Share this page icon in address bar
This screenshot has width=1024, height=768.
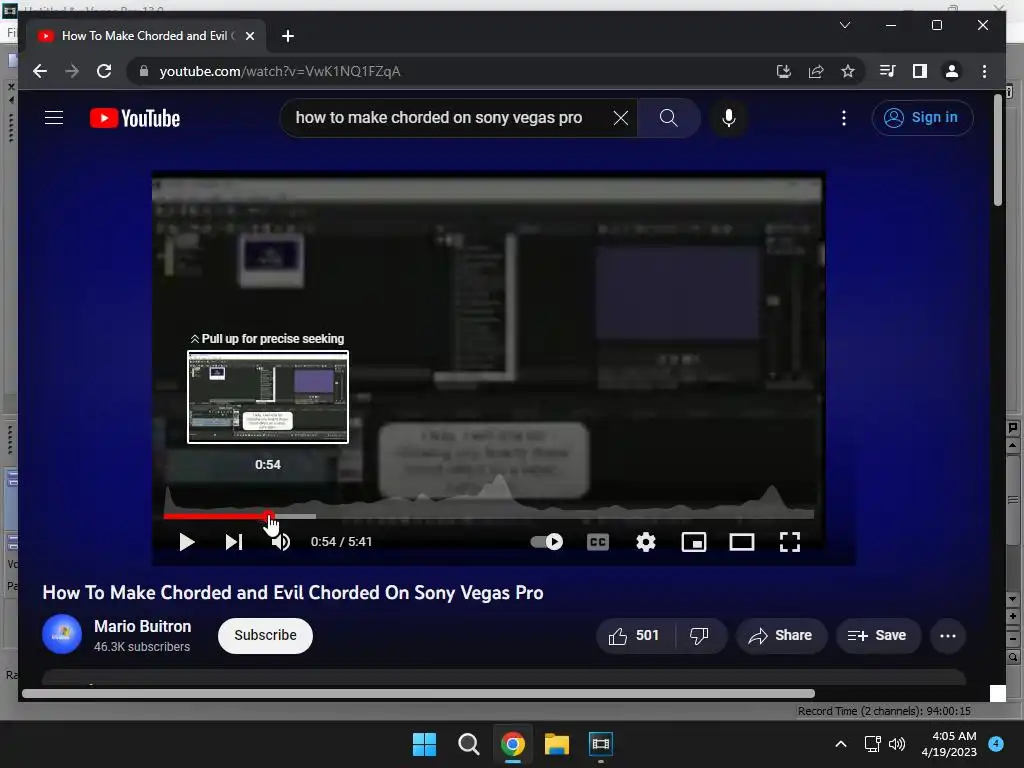816,71
